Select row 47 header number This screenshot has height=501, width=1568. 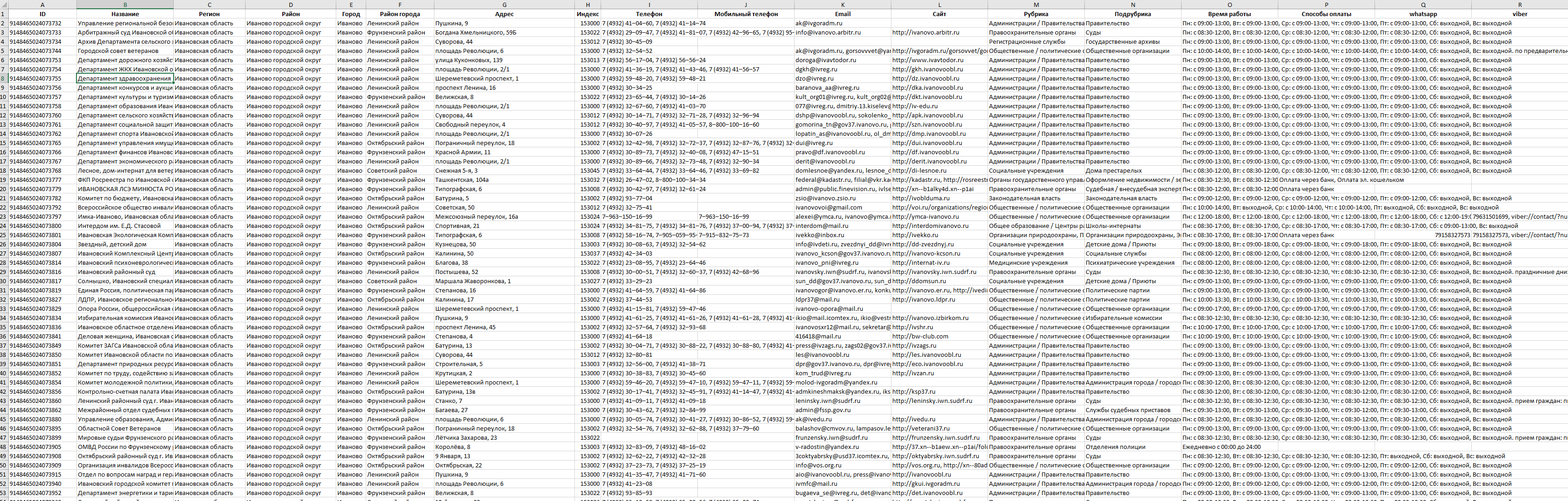pos(4,438)
